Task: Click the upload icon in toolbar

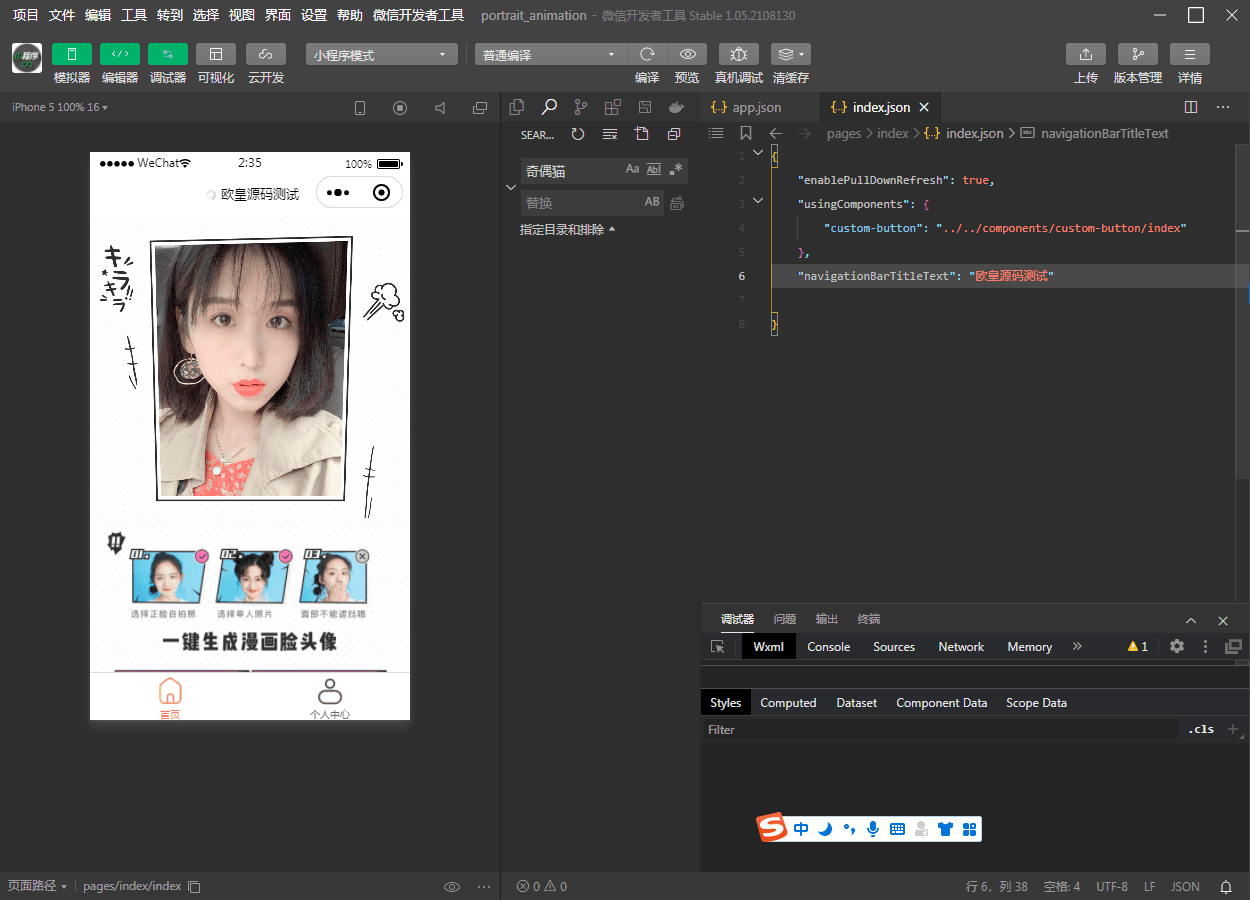Action: click(1085, 55)
